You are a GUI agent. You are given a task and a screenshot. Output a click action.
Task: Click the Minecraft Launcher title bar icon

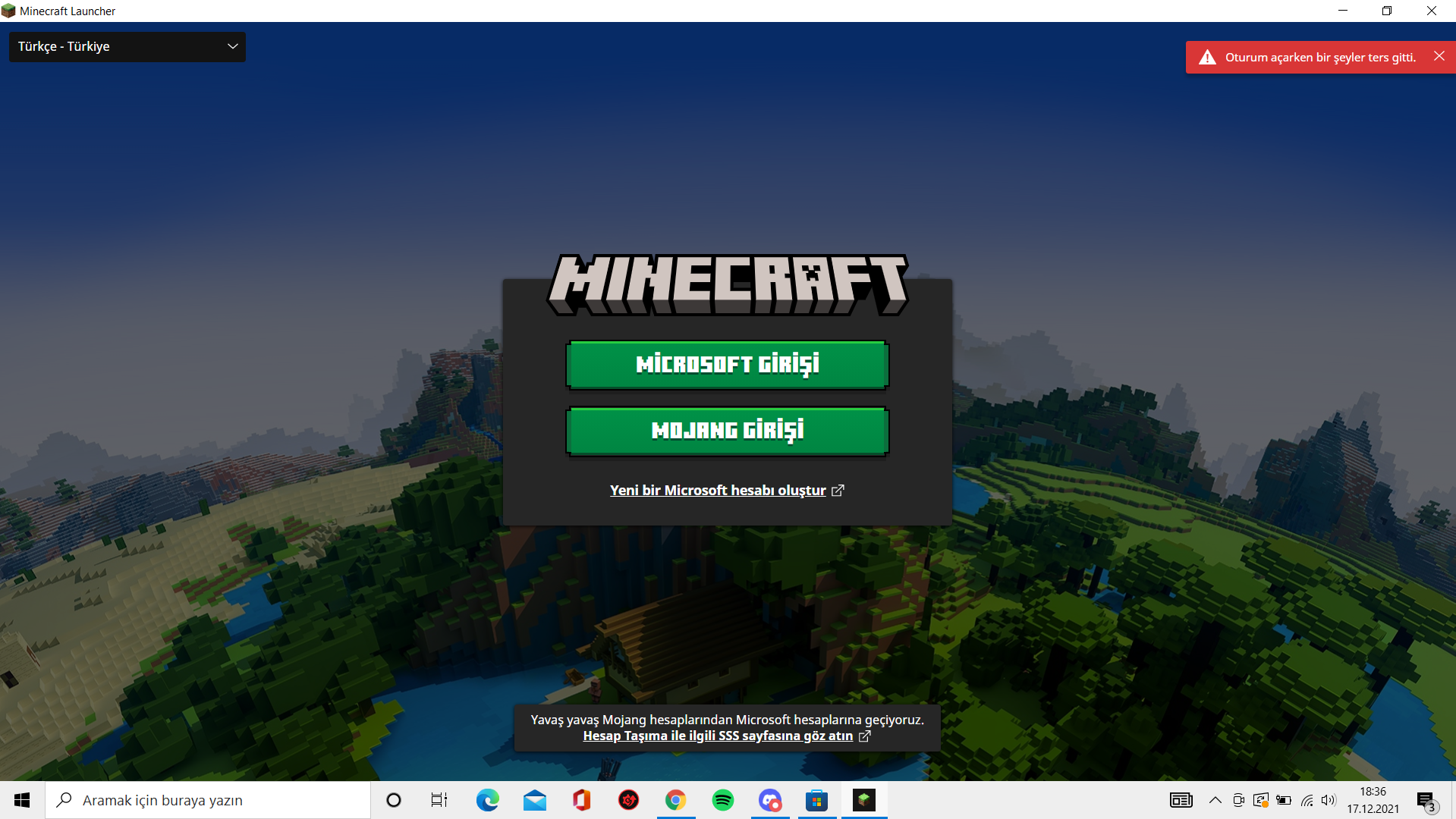8,11
